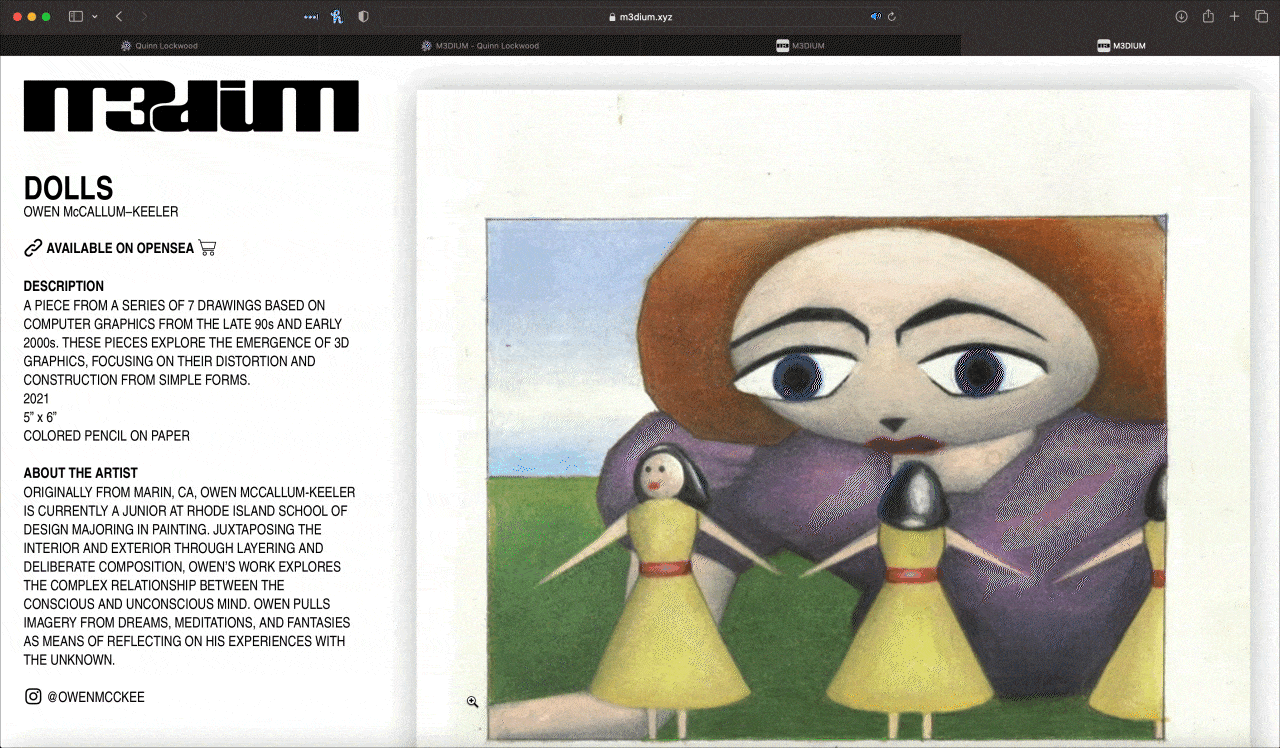Click the year 2021 text

36,398
